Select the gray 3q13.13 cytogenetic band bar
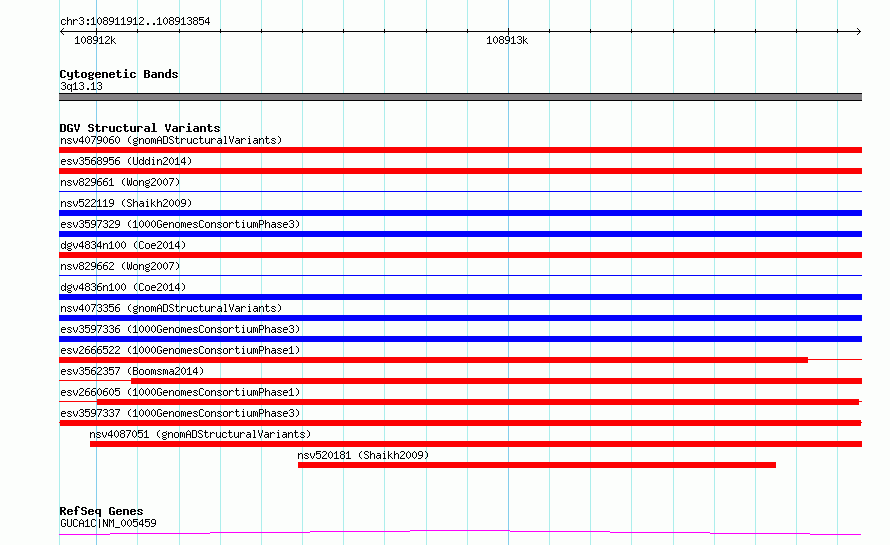Viewport: 890px width, 545px height. click(x=460, y=97)
